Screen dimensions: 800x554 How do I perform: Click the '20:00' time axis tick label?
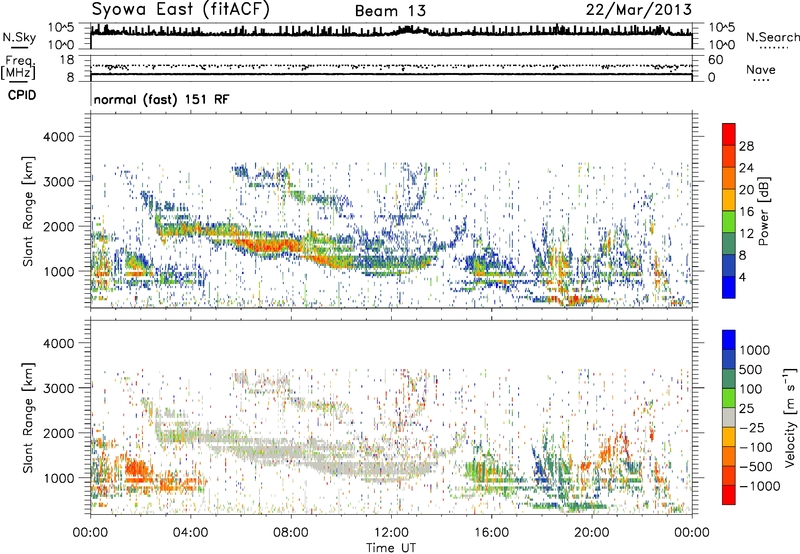click(x=592, y=533)
